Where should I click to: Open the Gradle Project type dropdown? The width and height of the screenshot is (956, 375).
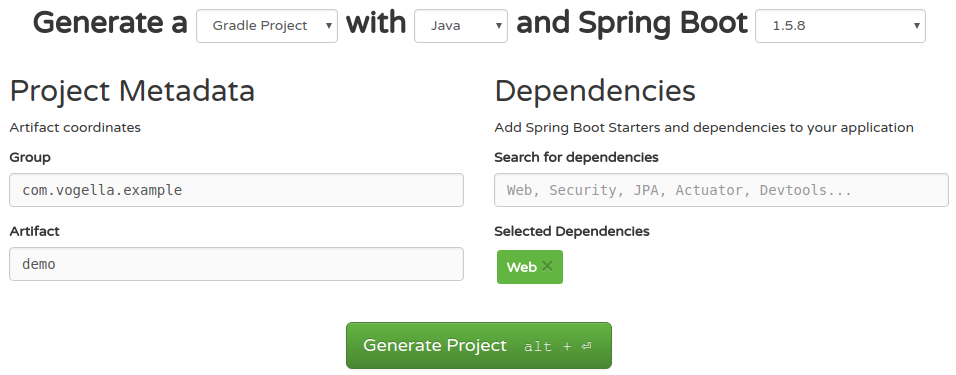tap(266, 26)
